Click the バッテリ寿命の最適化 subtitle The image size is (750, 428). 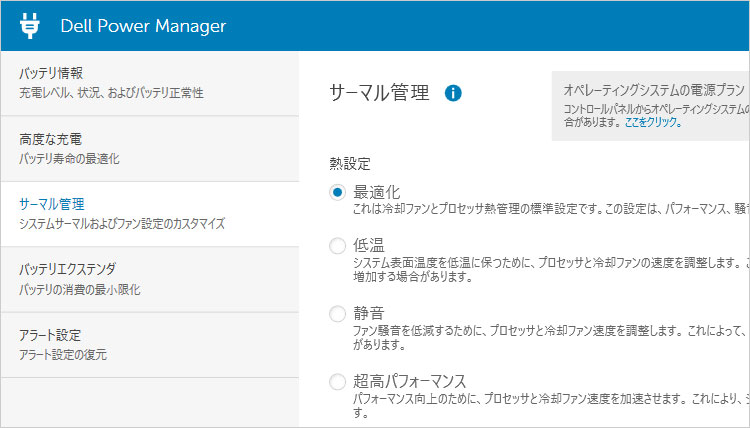pos(69,158)
